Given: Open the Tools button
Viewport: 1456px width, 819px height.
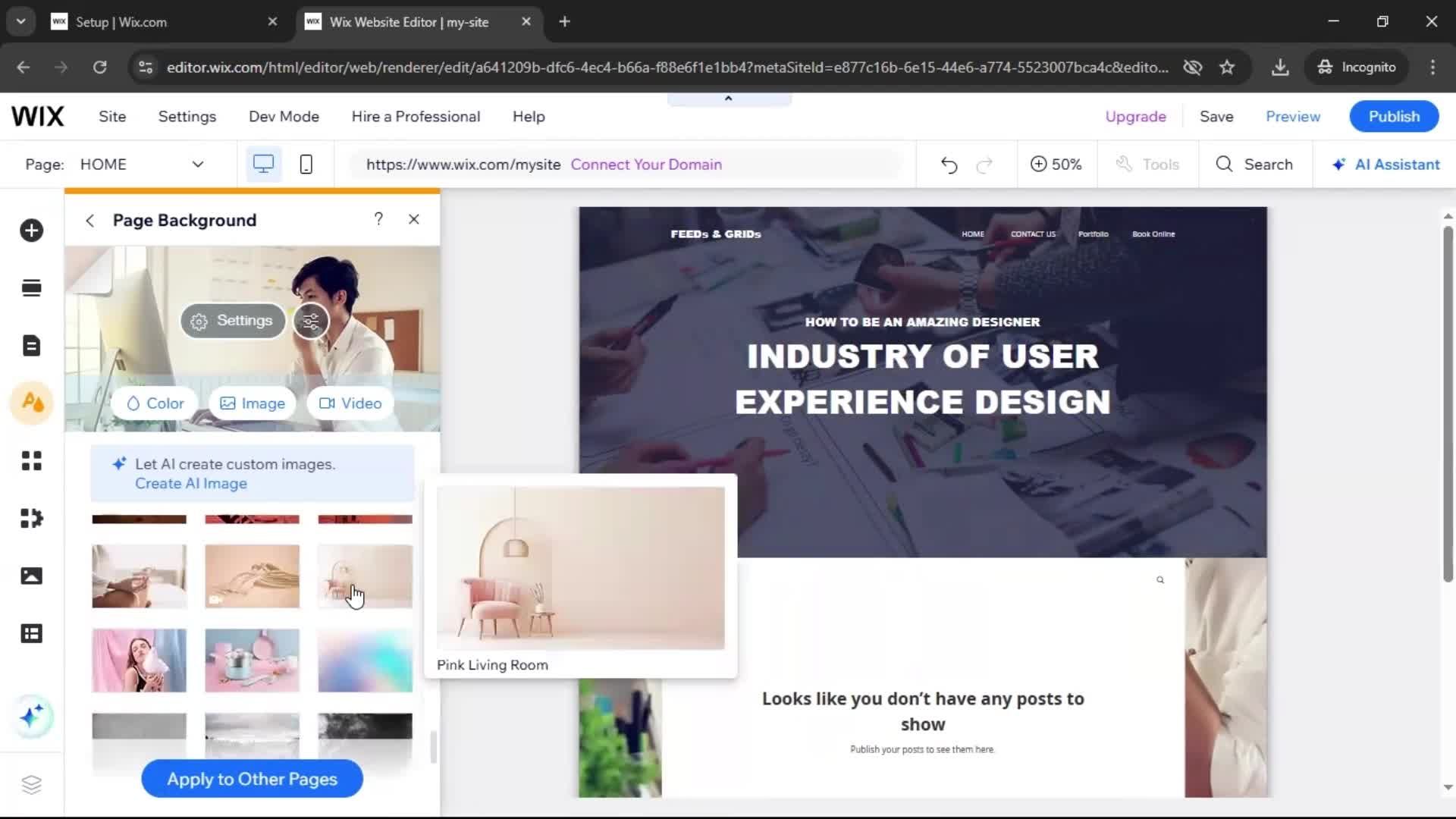Looking at the screenshot, I should pyautogui.click(x=1147, y=165).
